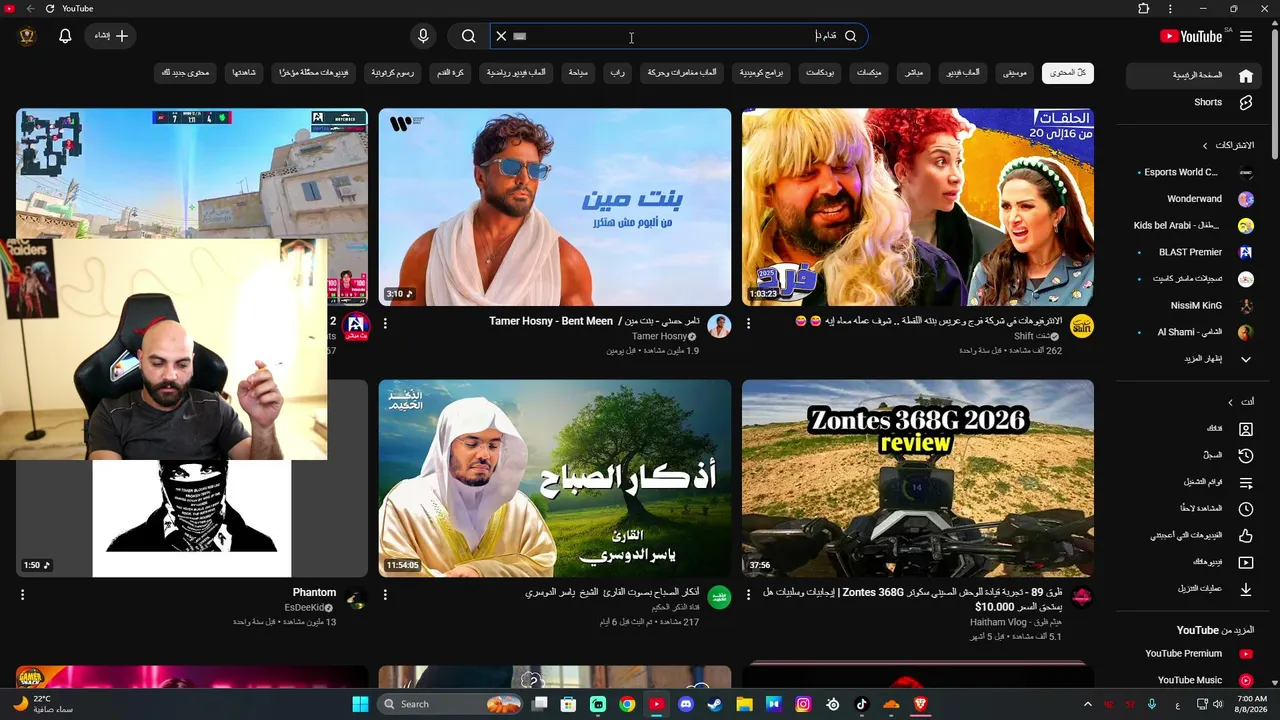Reload the page with the refresh button

(50, 9)
